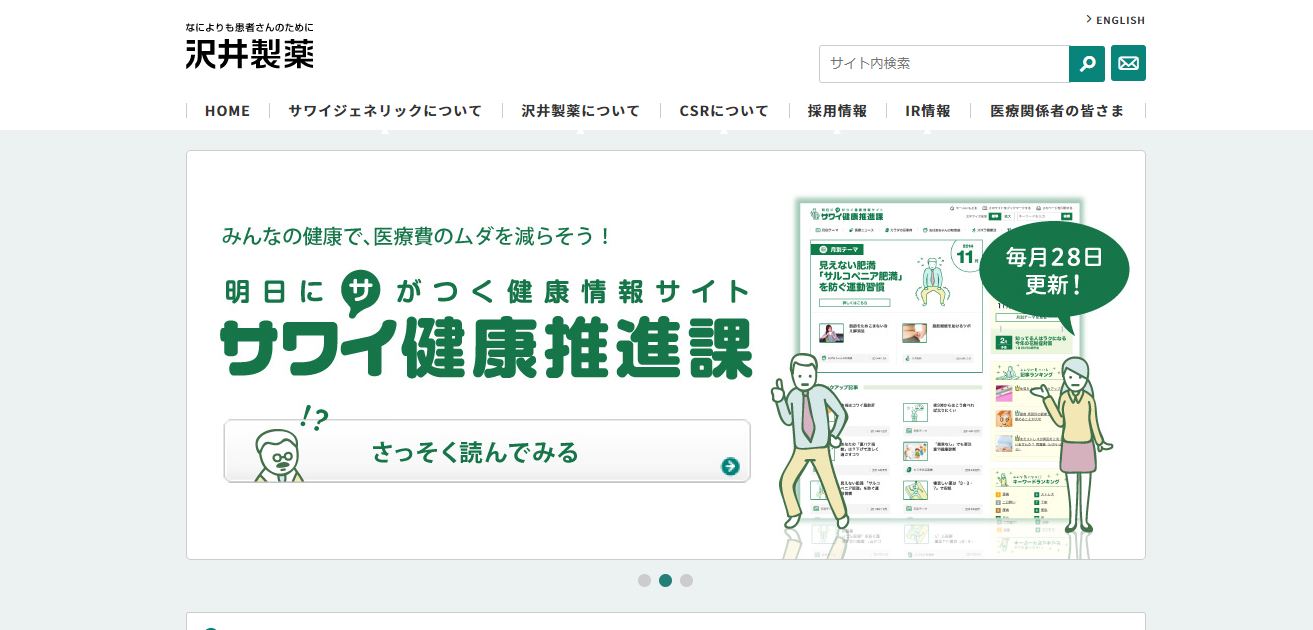
Task: Open 医療関係者の皆さま menu
Action: (1057, 111)
